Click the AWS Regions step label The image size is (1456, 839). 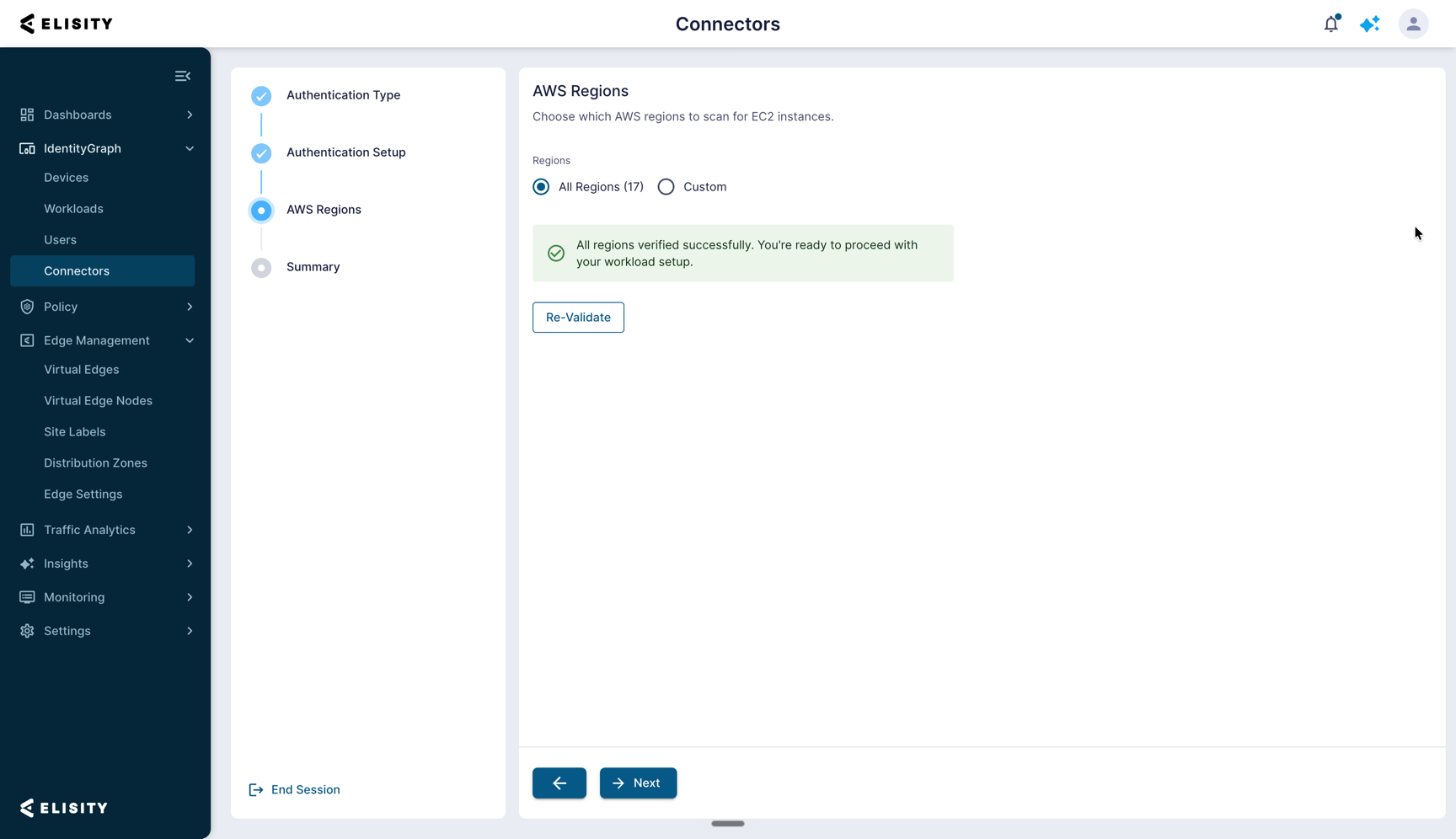tap(324, 210)
